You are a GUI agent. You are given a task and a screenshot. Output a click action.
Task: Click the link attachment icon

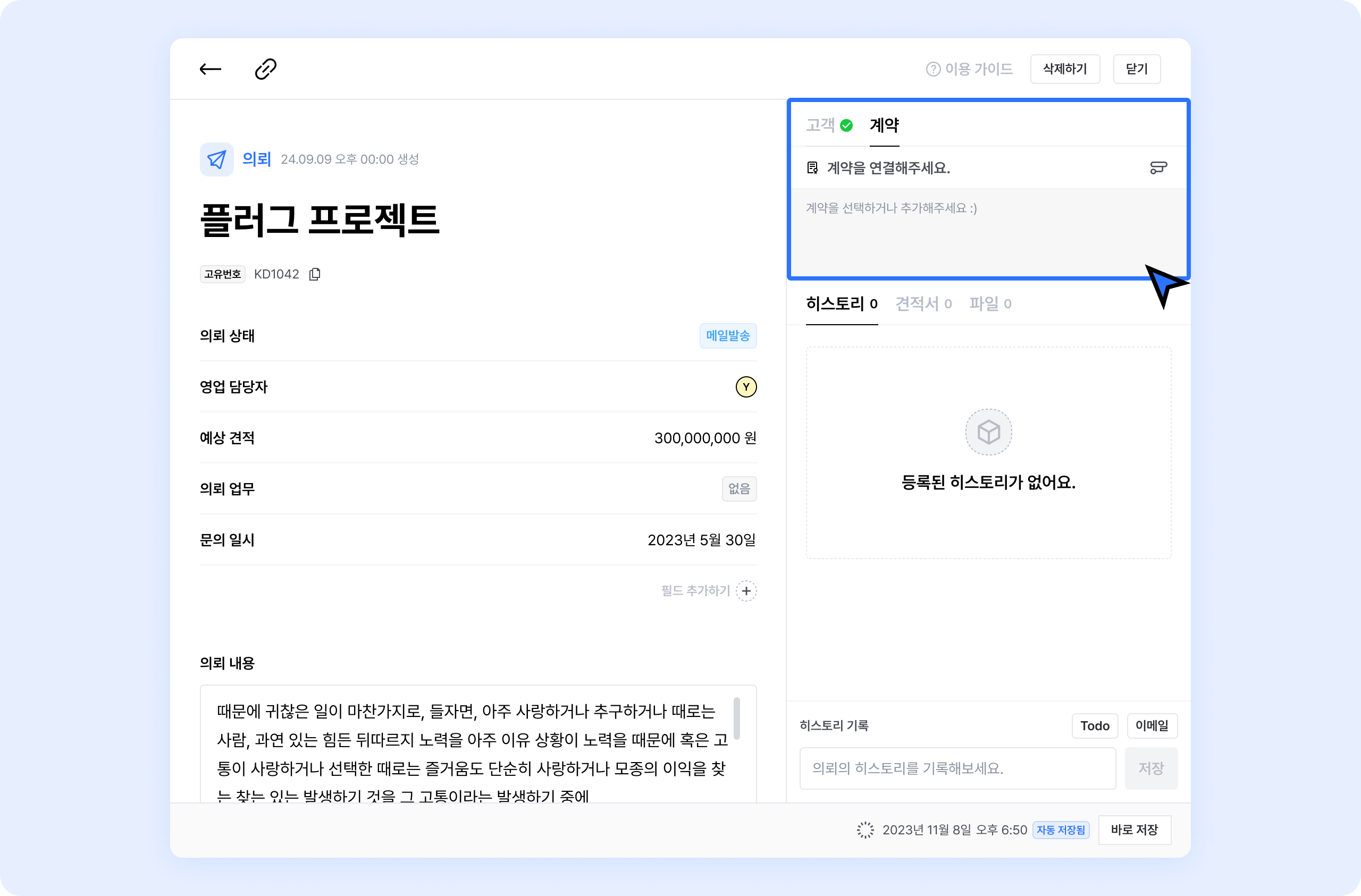[x=265, y=69]
